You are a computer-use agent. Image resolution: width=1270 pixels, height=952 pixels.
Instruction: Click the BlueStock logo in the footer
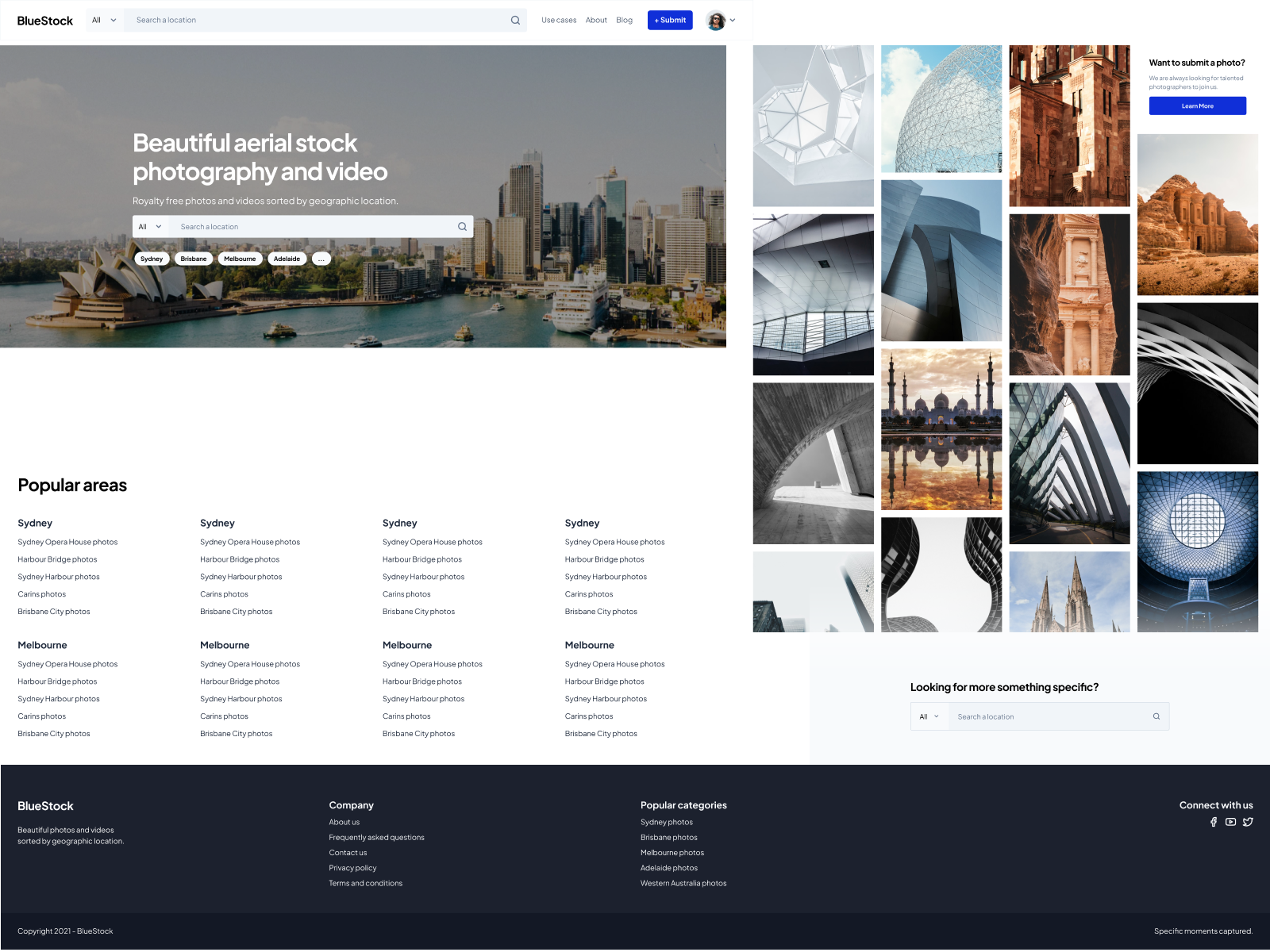45,806
